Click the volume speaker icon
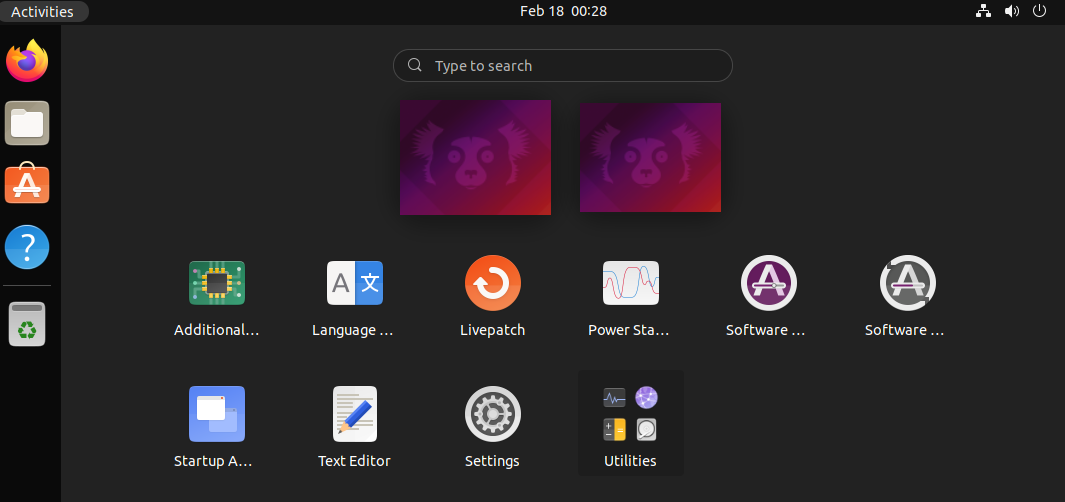The image size is (1065, 502). [1012, 12]
